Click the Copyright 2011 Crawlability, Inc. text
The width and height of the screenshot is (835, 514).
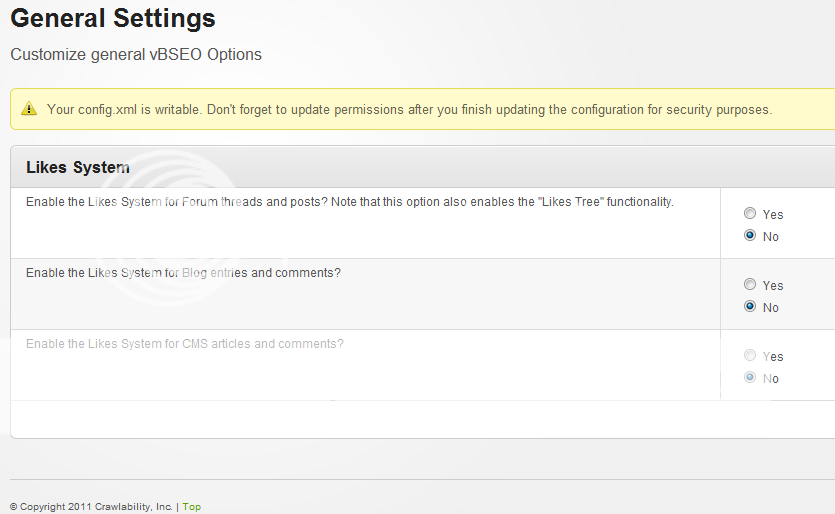(x=91, y=507)
